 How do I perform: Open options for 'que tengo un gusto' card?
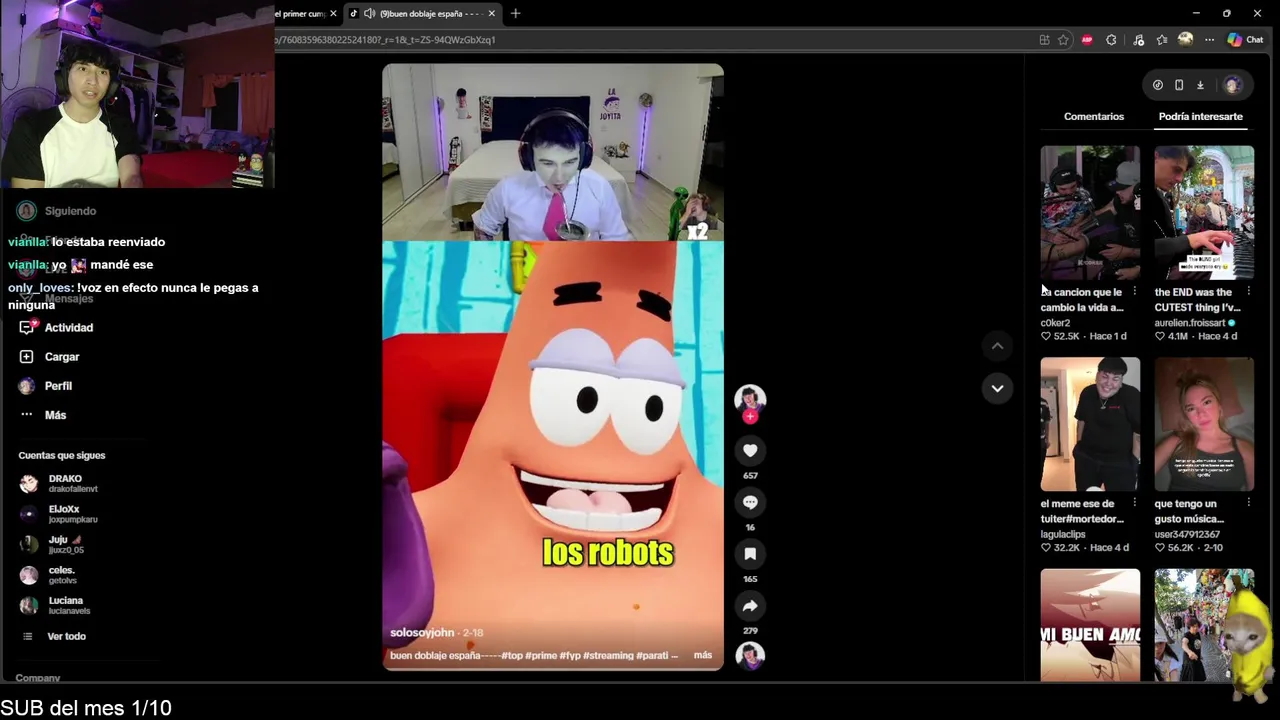pyautogui.click(x=1248, y=503)
